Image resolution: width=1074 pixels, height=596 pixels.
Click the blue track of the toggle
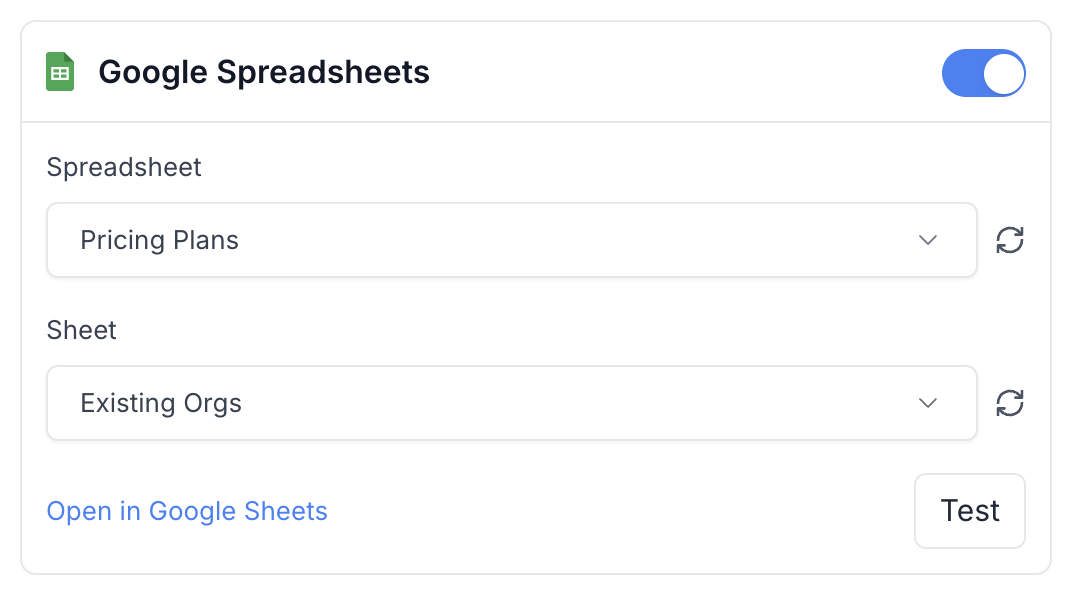[962, 73]
